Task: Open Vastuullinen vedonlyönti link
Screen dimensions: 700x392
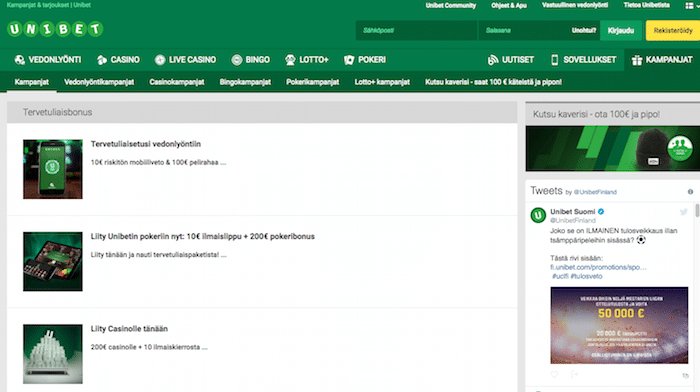Action: point(575,5)
